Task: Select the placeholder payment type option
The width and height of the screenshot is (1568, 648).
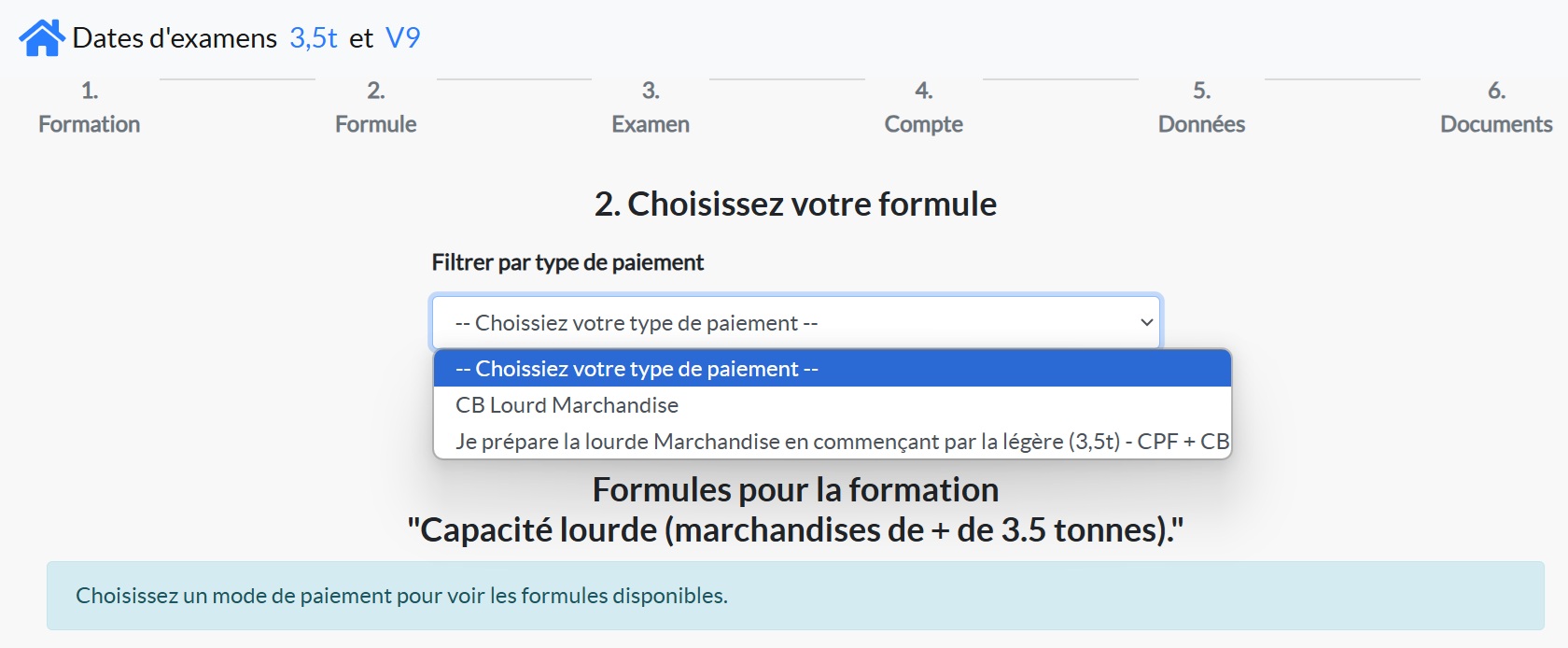Action: [x=831, y=369]
